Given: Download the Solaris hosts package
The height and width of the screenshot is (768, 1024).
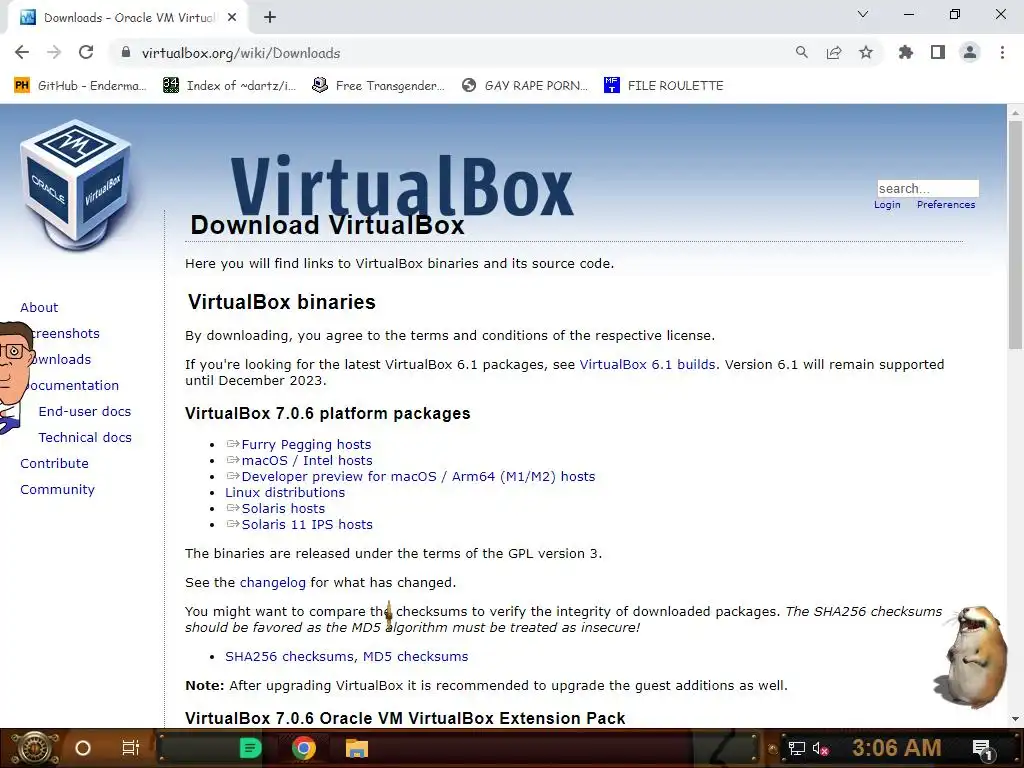Looking at the screenshot, I should click(x=283, y=509).
